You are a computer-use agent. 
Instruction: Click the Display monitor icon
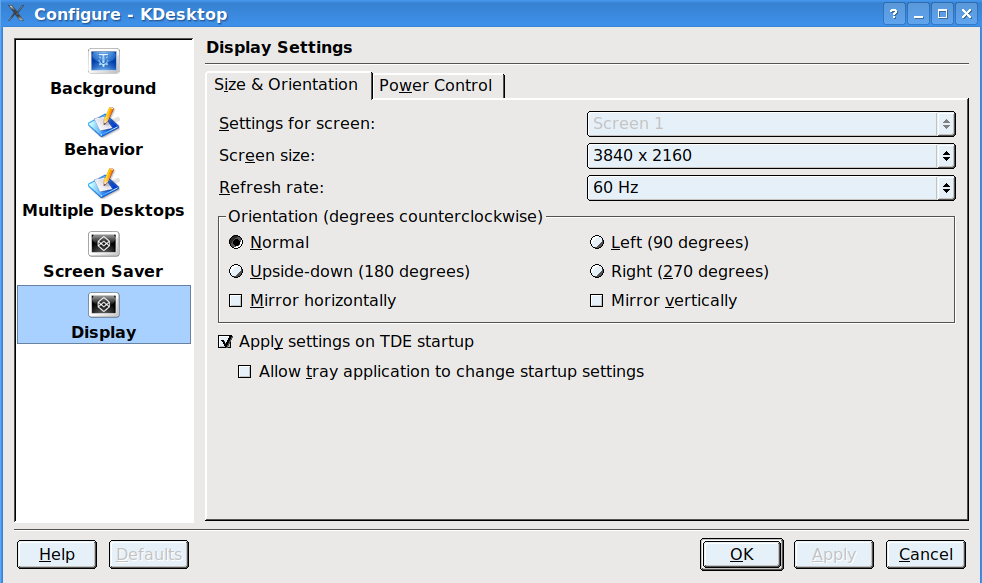(x=104, y=305)
